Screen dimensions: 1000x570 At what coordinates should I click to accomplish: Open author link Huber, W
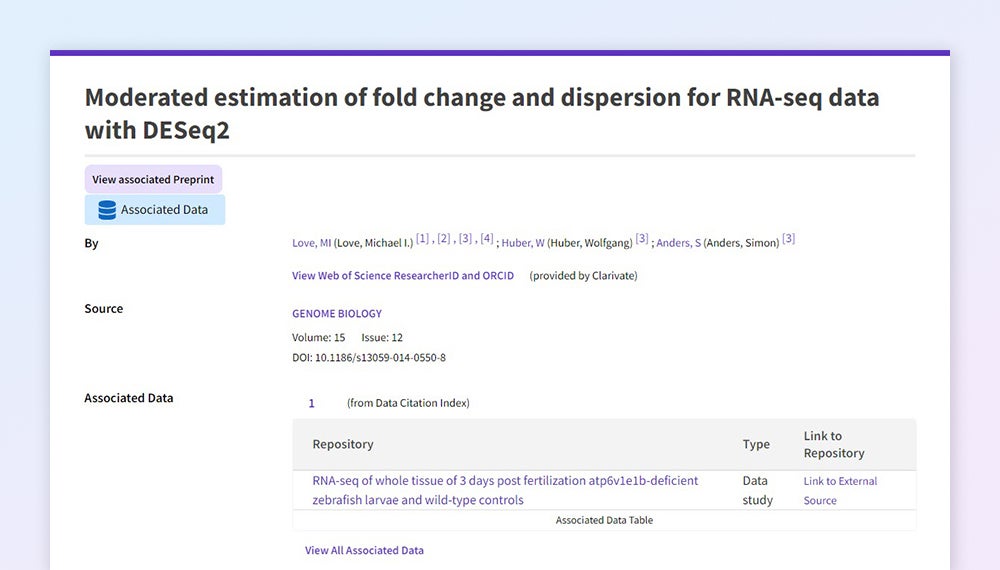tap(523, 243)
